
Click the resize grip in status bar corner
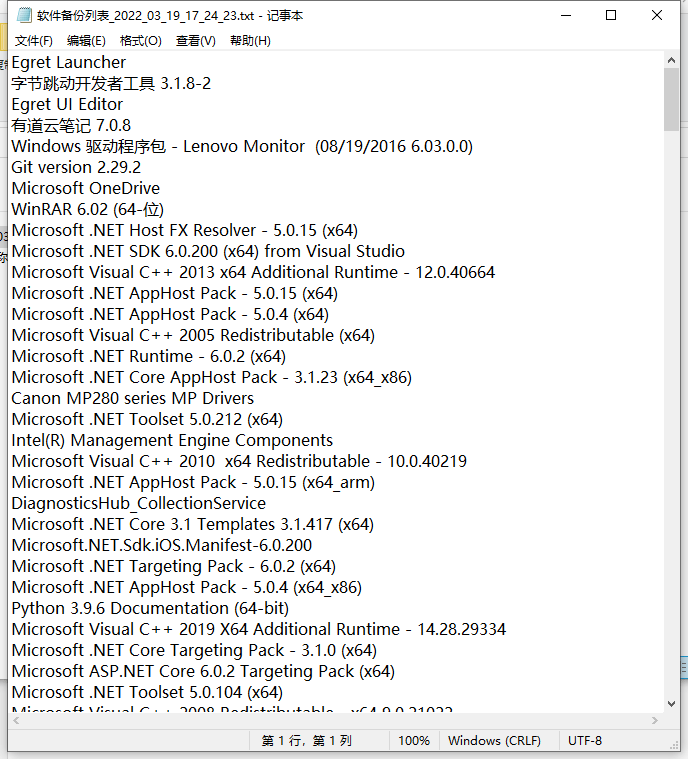pyautogui.click(x=674, y=745)
